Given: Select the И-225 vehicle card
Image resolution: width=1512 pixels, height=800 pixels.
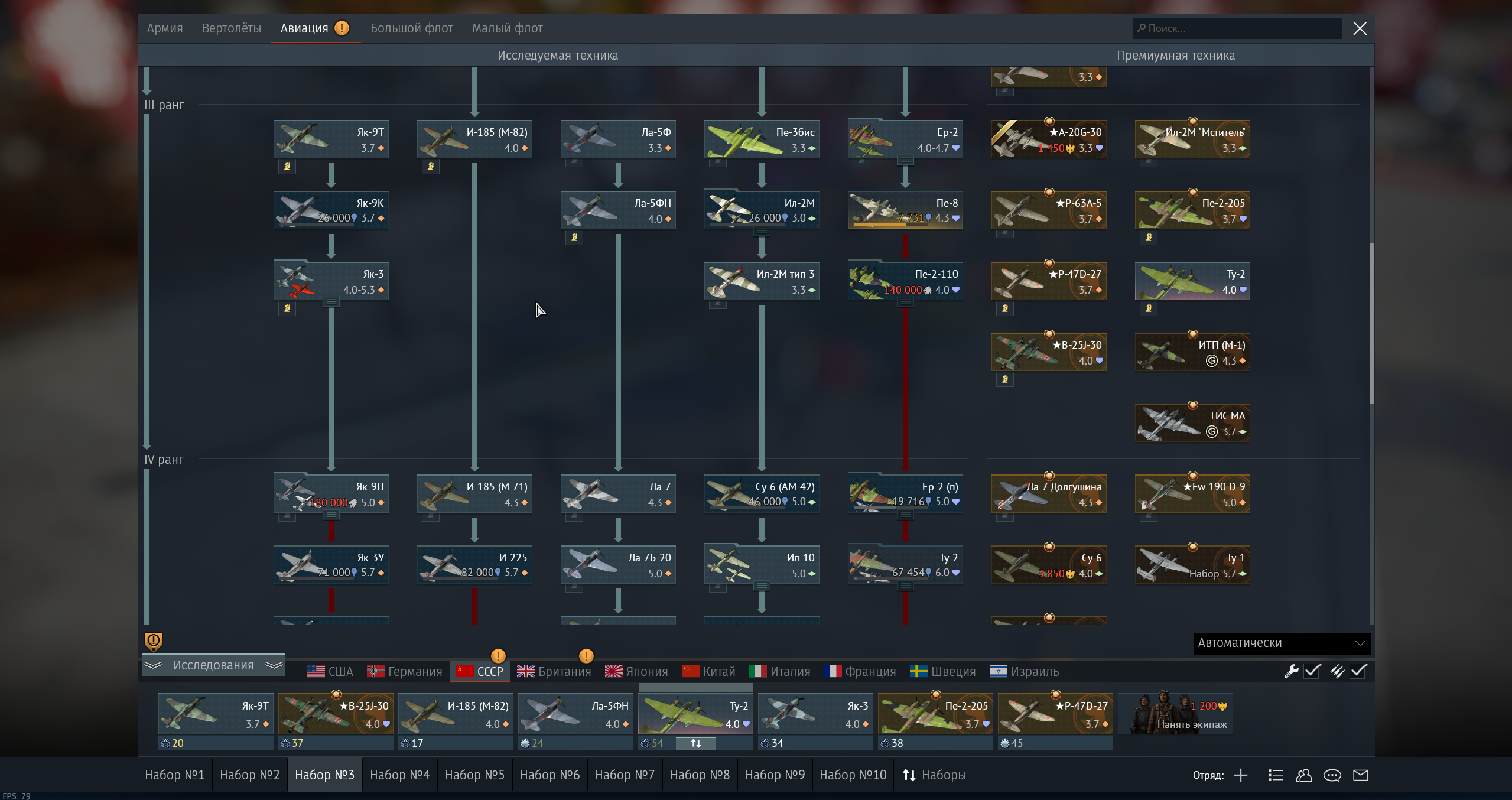Looking at the screenshot, I should (x=474, y=564).
